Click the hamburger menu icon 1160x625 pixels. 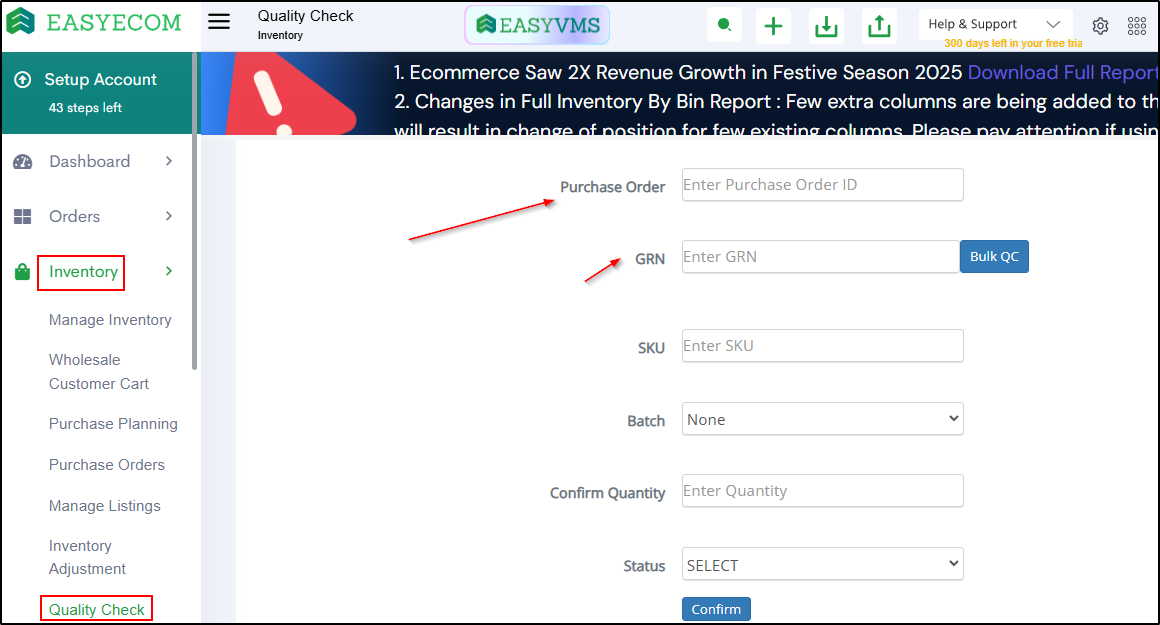click(219, 23)
